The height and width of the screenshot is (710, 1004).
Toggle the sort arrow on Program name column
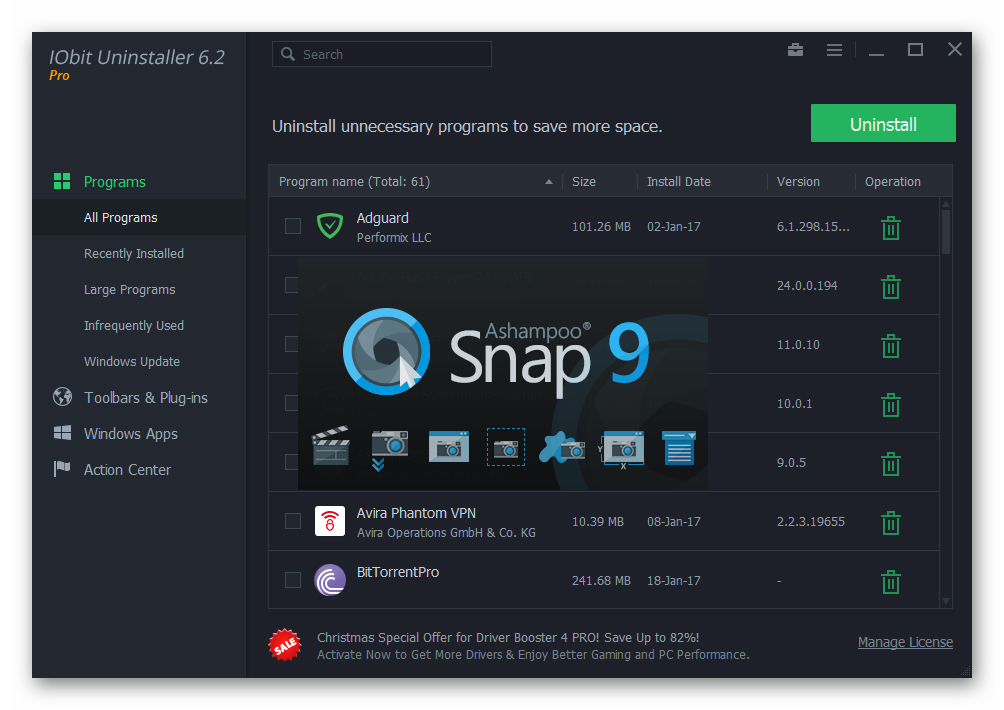coord(549,182)
